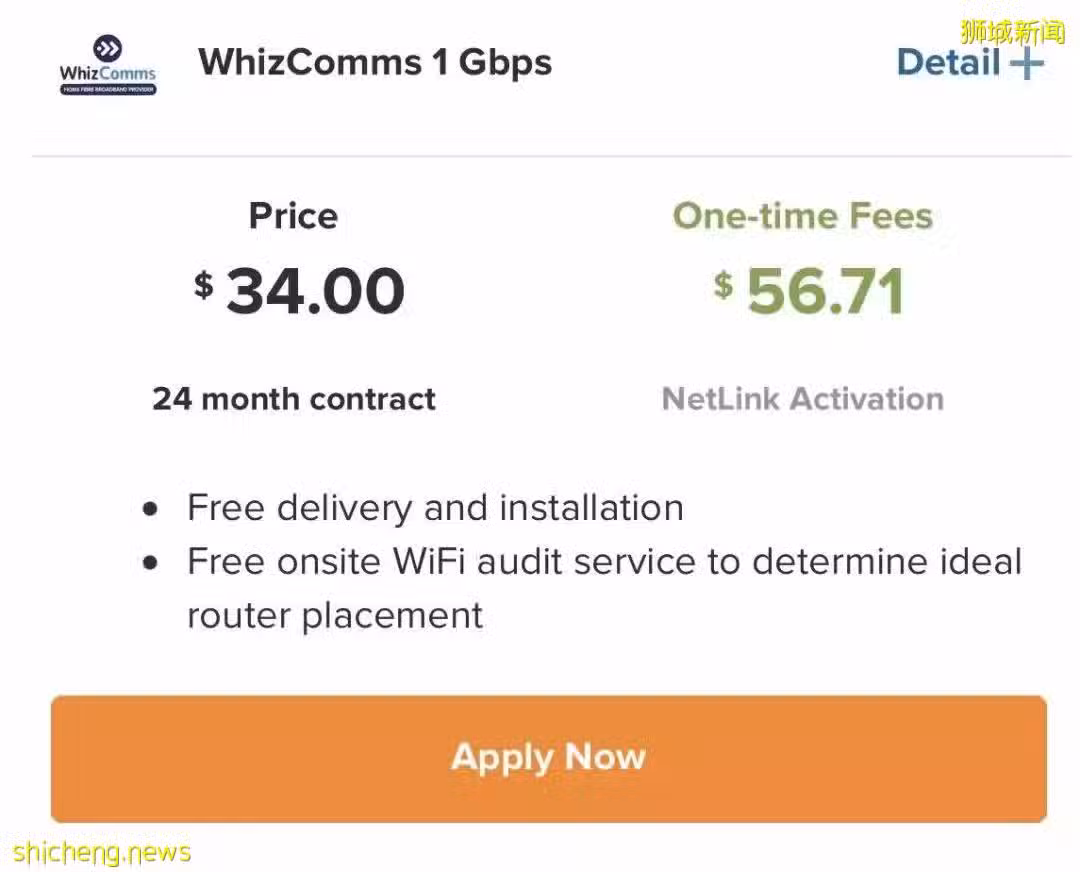Click the Apply Now button

point(549,758)
